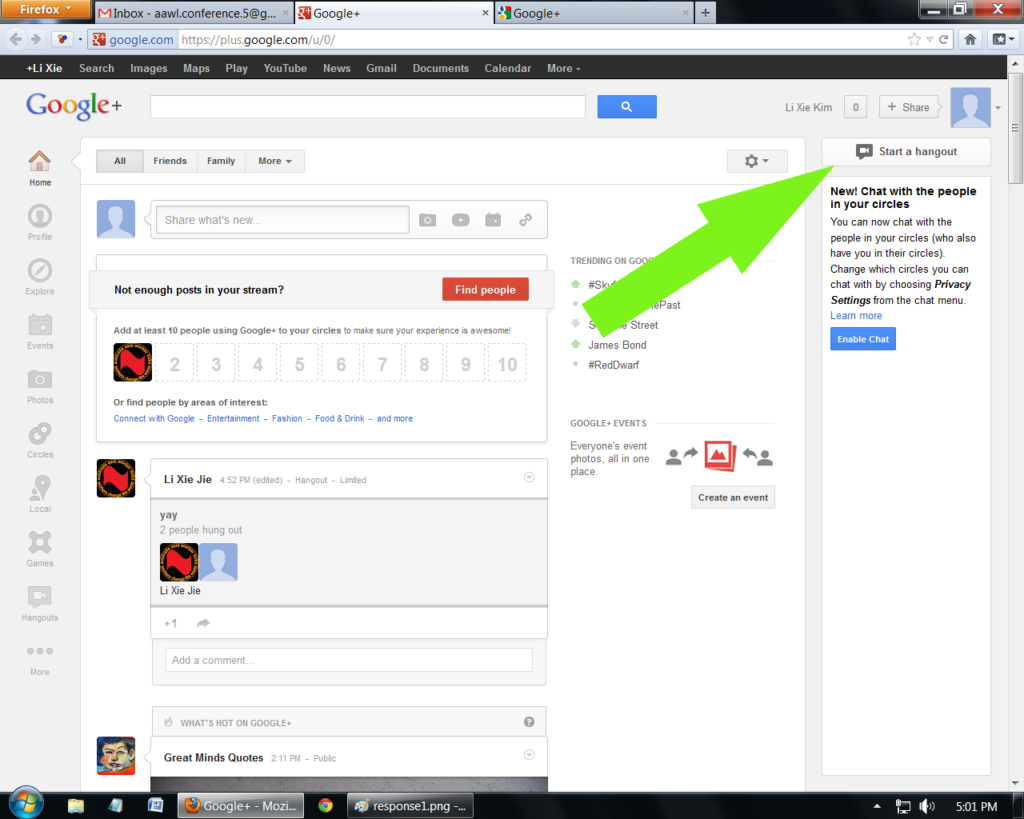The image size is (1024, 819).
Task: Click the page vertical scrollbar thumb
Action: click(1015, 127)
